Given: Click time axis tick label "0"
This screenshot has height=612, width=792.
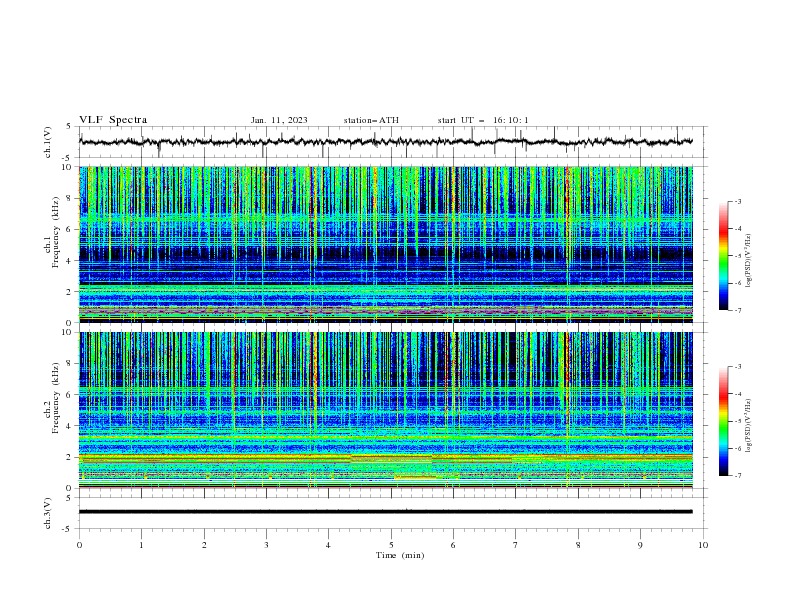Looking at the screenshot, I should pyautogui.click(x=79, y=545).
